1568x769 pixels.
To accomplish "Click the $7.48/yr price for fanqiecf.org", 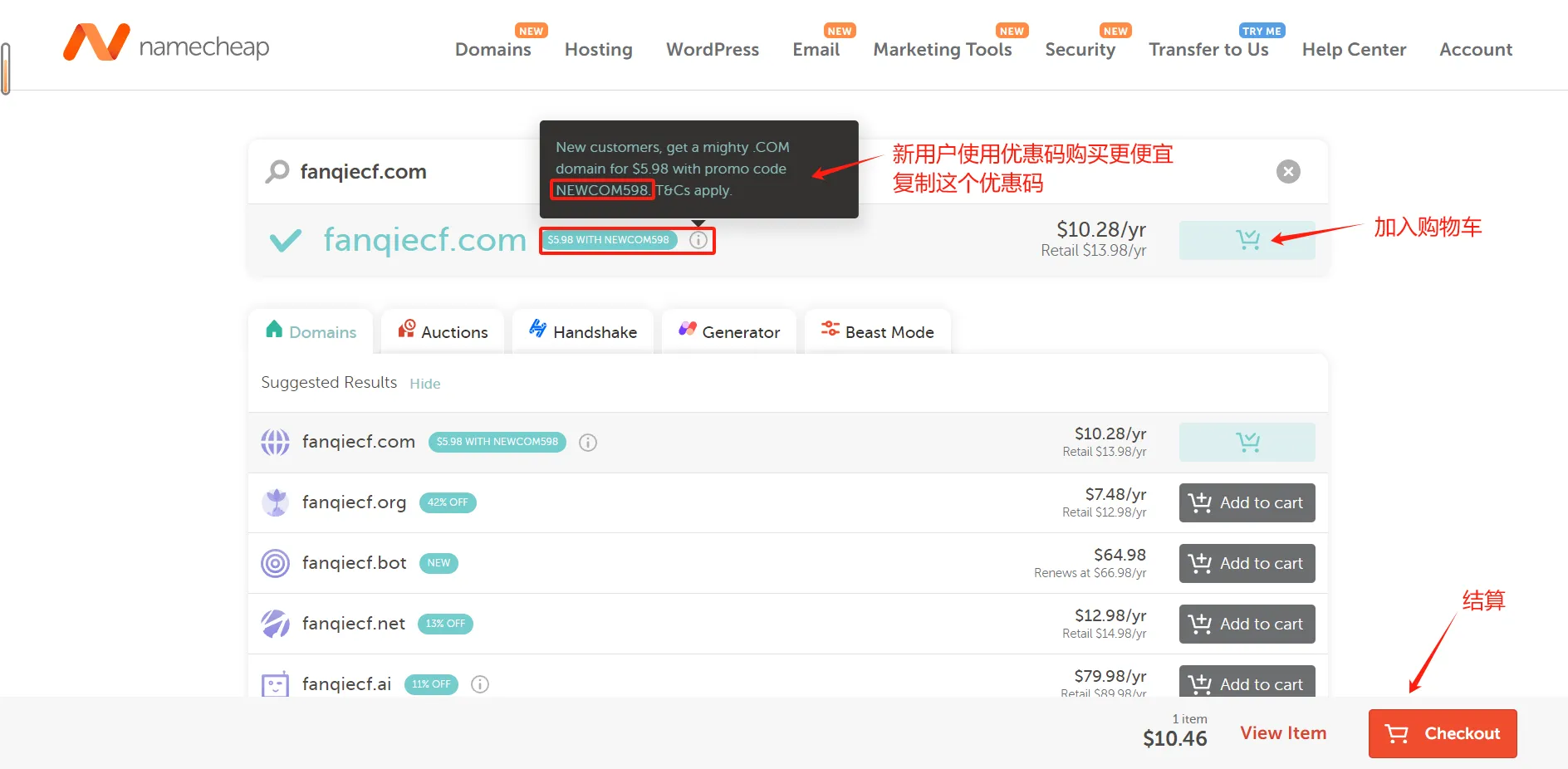I will [1115, 494].
